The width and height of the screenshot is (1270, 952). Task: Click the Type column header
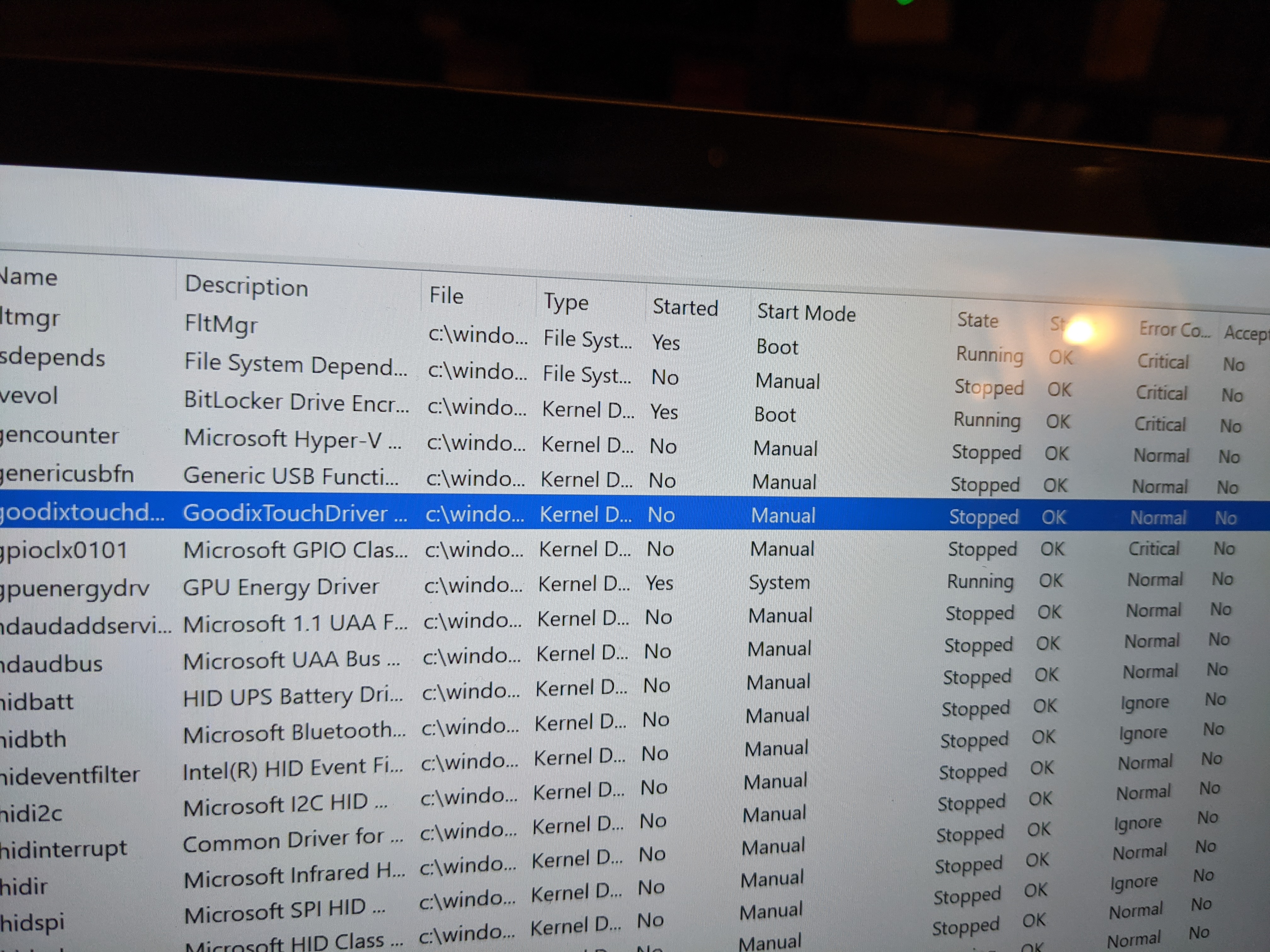566,302
